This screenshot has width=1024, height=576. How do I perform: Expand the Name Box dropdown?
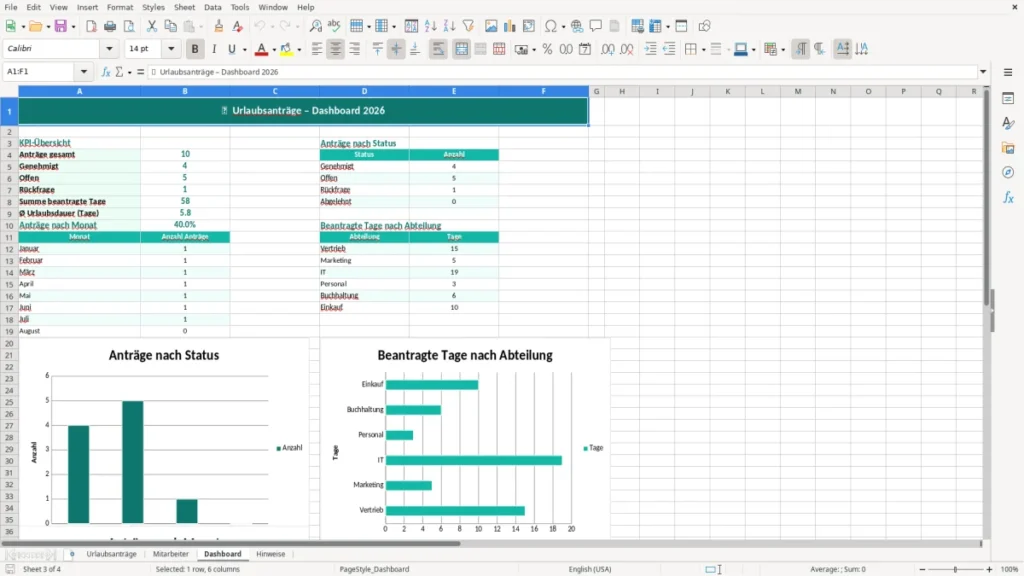(84, 72)
